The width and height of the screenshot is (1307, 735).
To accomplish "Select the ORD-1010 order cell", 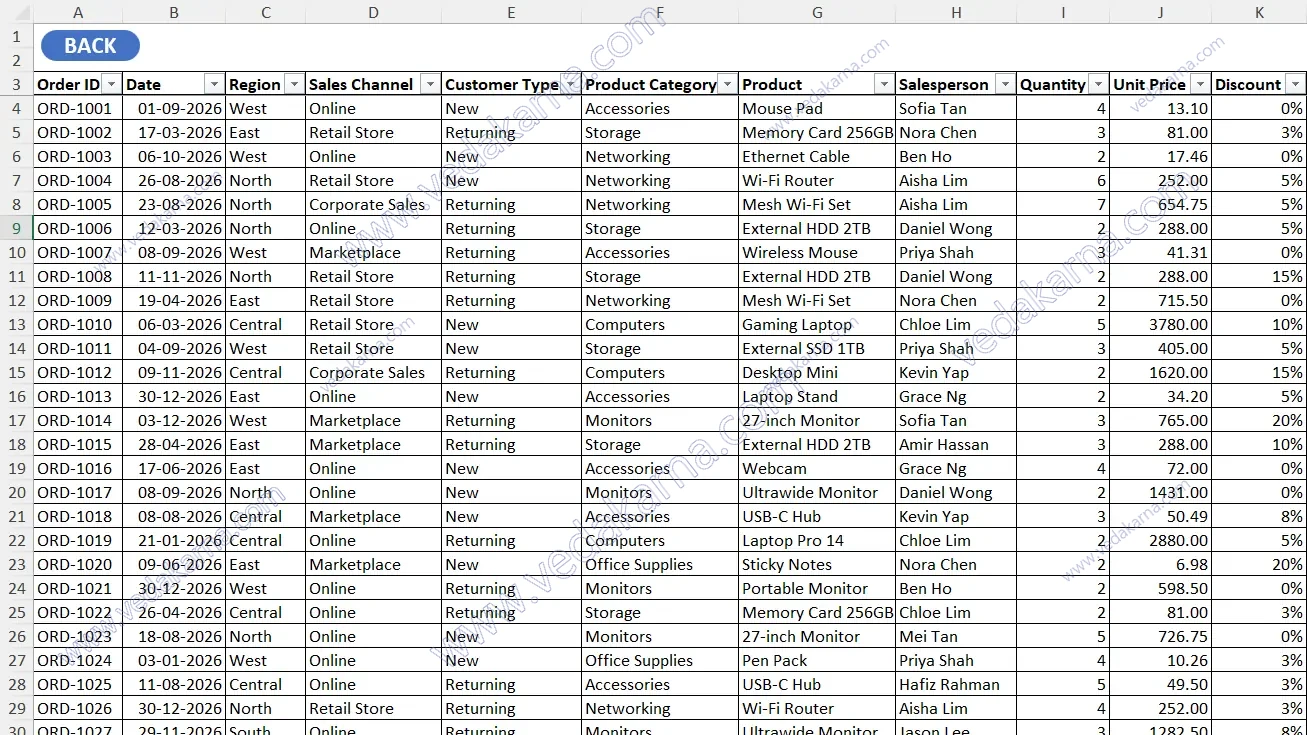I will tap(78, 325).
